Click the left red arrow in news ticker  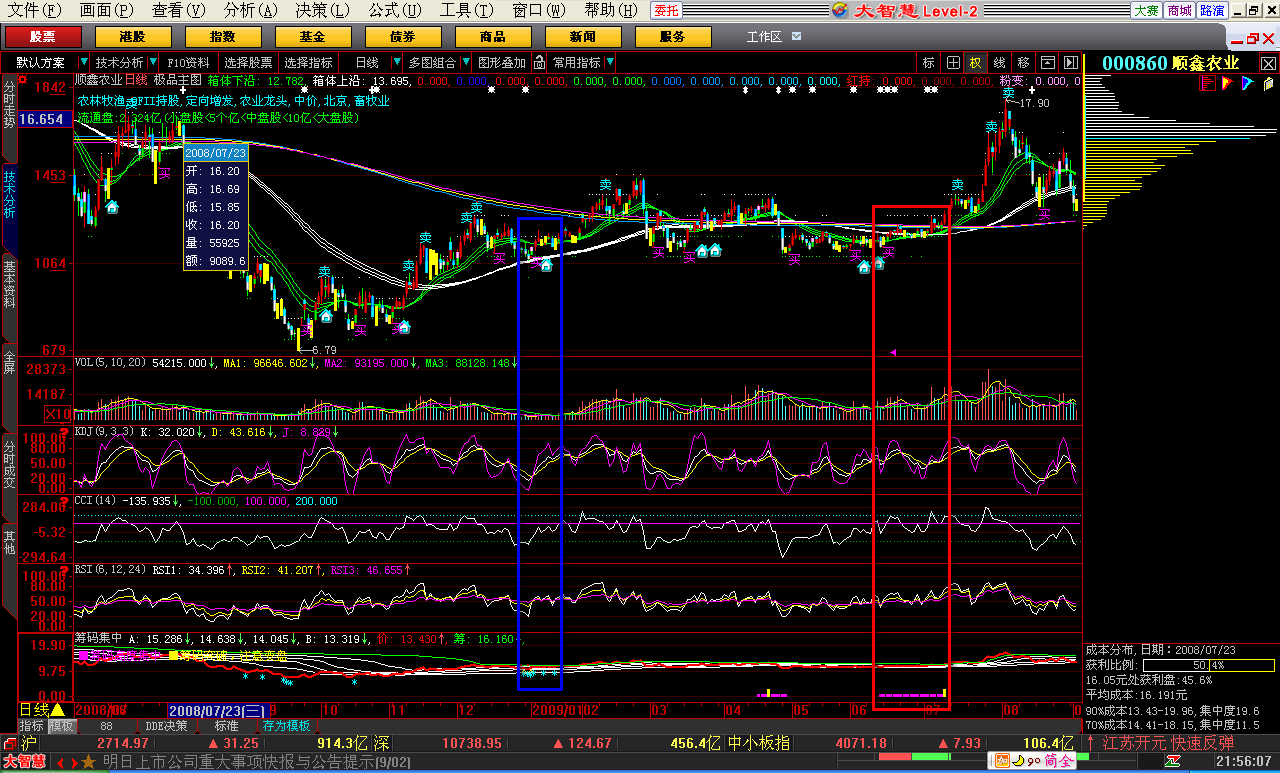click(61, 762)
